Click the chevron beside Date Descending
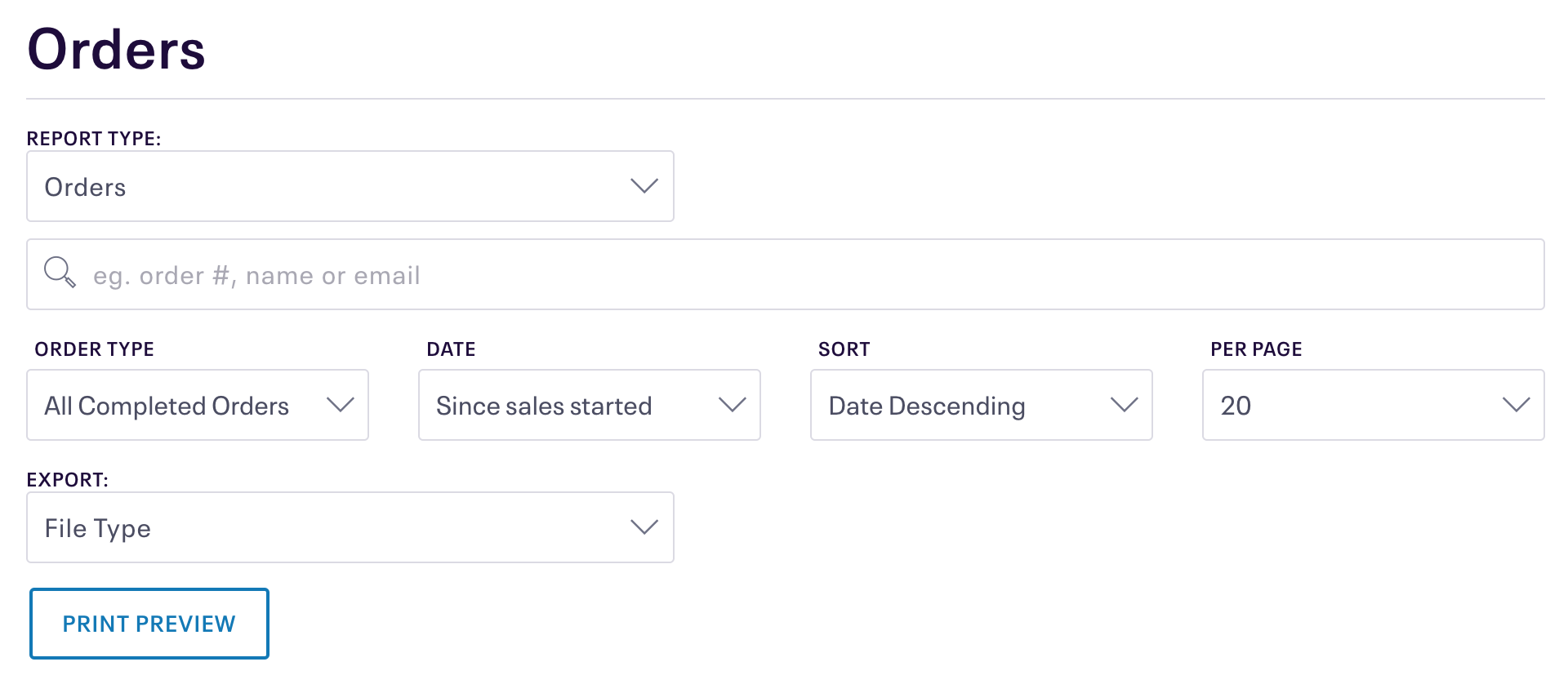The image size is (1568, 693). pyautogui.click(x=1124, y=405)
